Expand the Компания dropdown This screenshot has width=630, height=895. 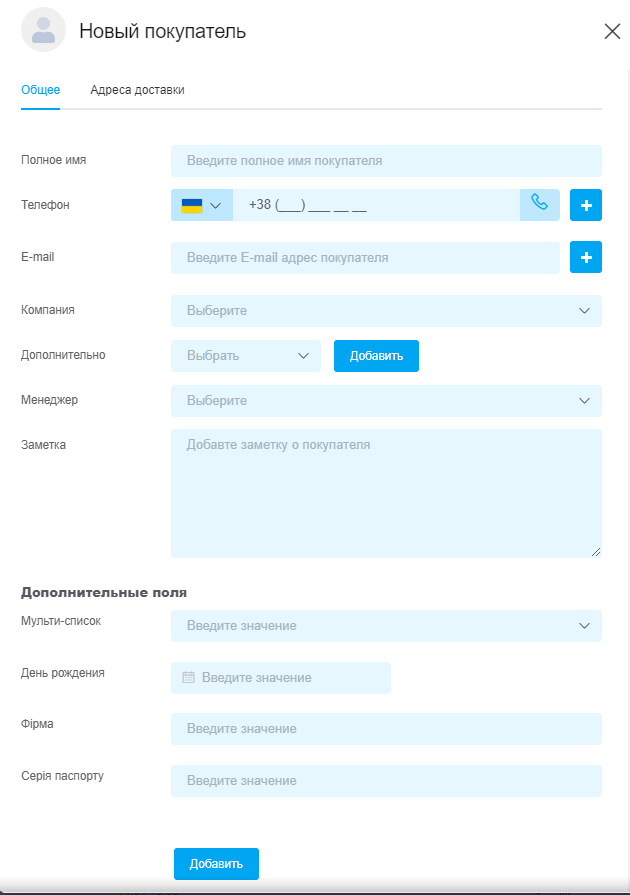pos(386,311)
